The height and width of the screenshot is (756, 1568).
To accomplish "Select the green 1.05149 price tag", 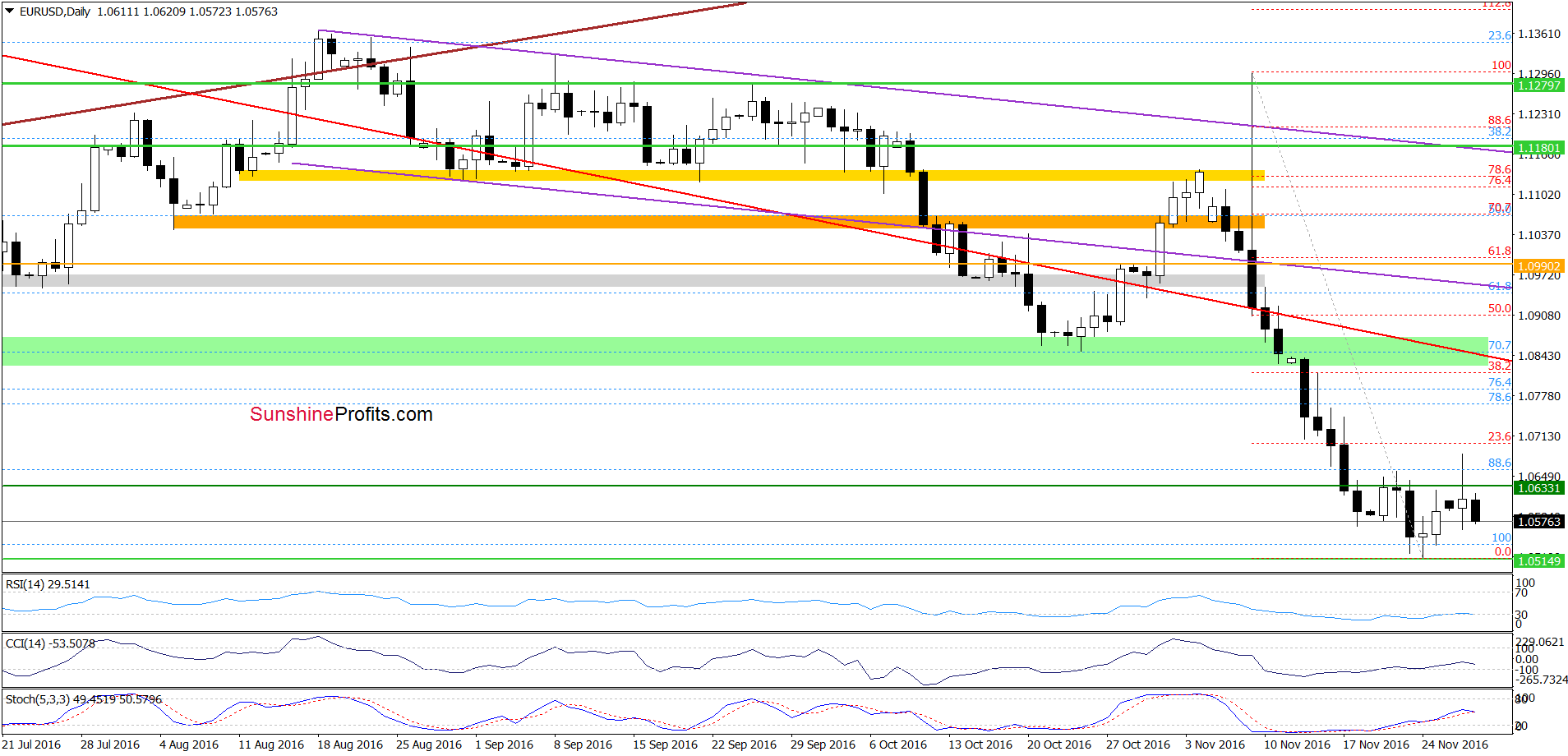I will tap(1538, 561).
